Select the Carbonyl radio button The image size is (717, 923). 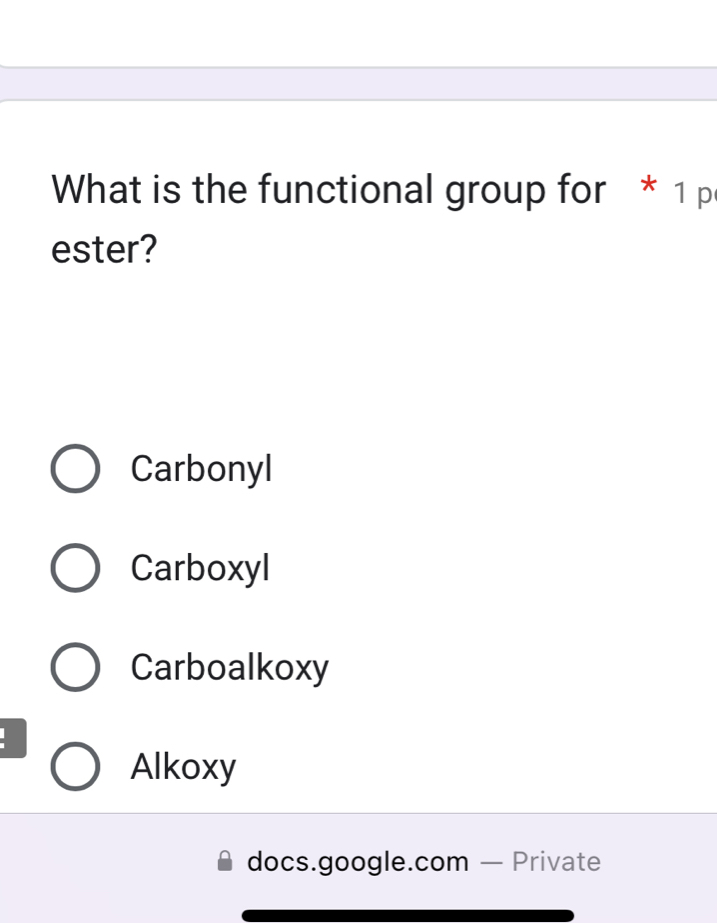pos(75,469)
